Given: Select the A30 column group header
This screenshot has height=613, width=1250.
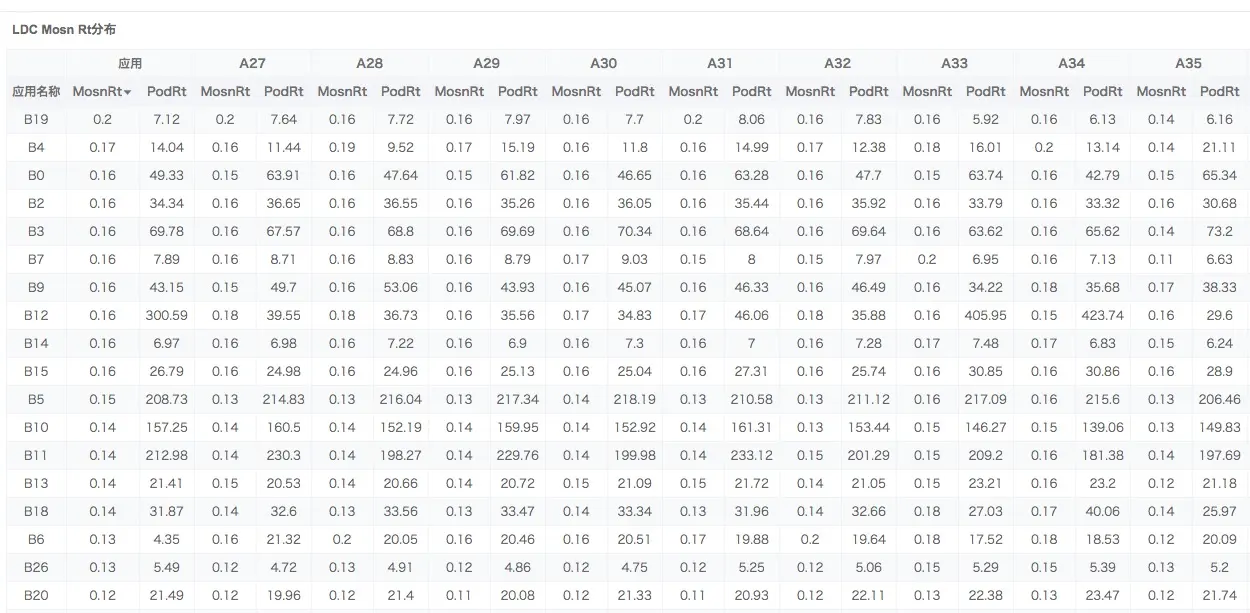Looking at the screenshot, I should [x=603, y=63].
